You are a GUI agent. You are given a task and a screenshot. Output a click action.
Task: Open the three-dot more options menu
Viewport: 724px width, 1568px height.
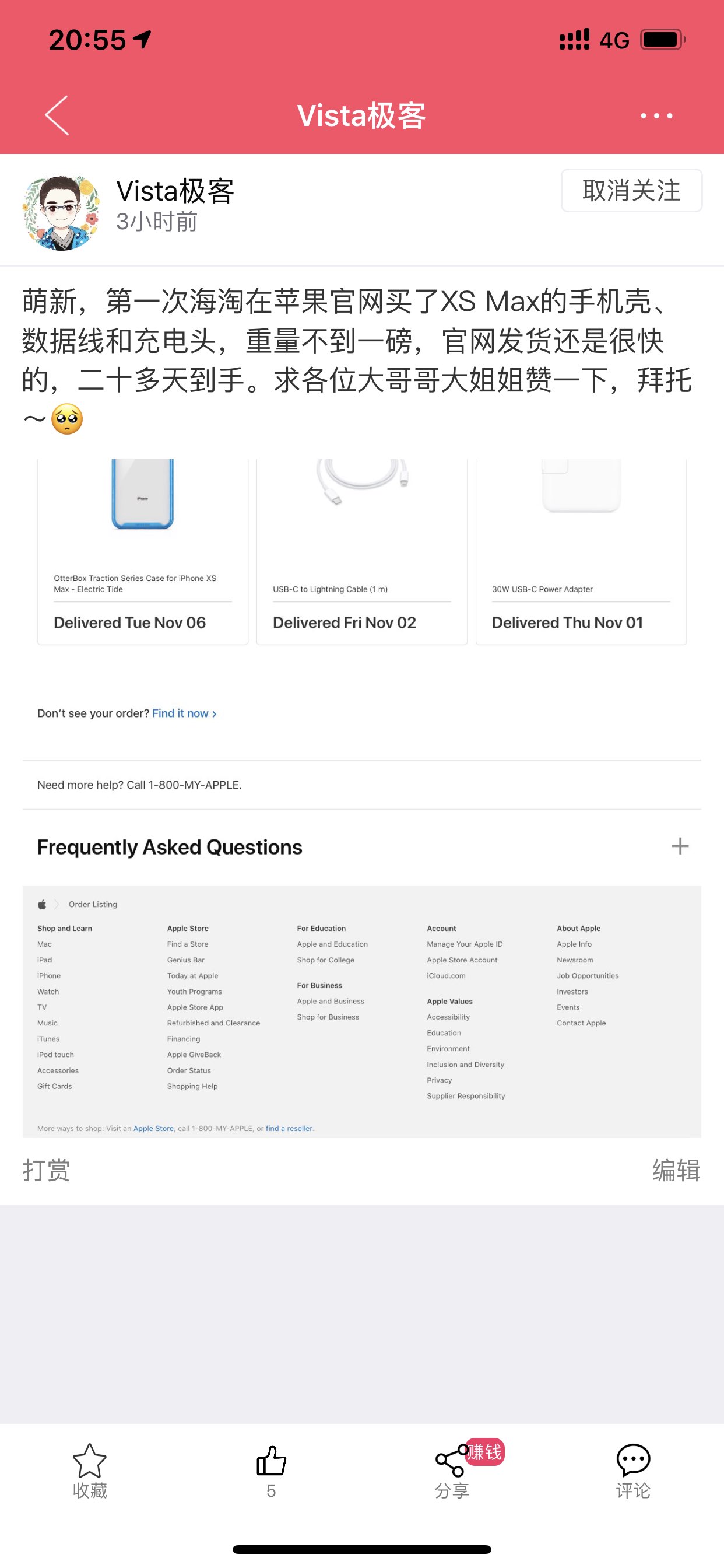[656, 116]
